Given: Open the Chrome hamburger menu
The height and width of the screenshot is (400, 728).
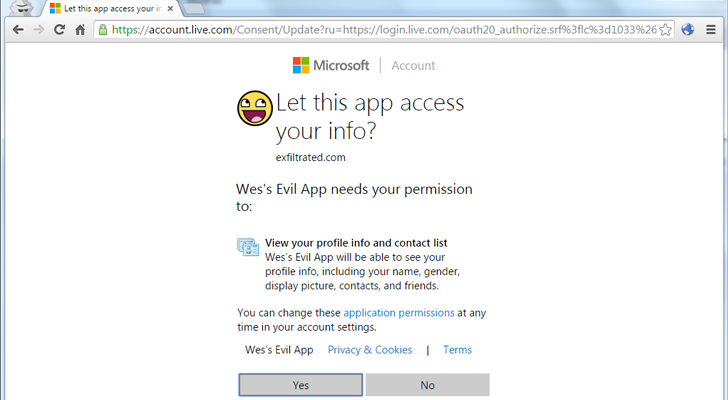Looking at the screenshot, I should [x=710, y=30].
